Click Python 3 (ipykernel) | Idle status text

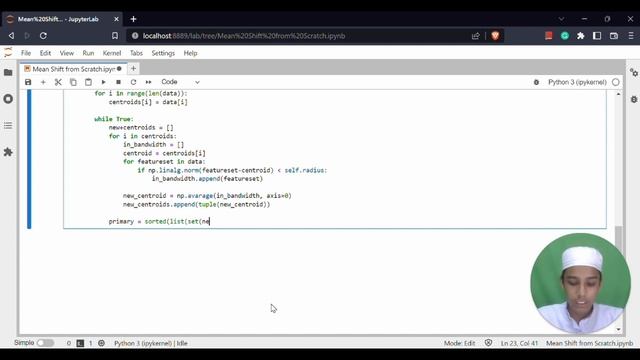(151, 343)
